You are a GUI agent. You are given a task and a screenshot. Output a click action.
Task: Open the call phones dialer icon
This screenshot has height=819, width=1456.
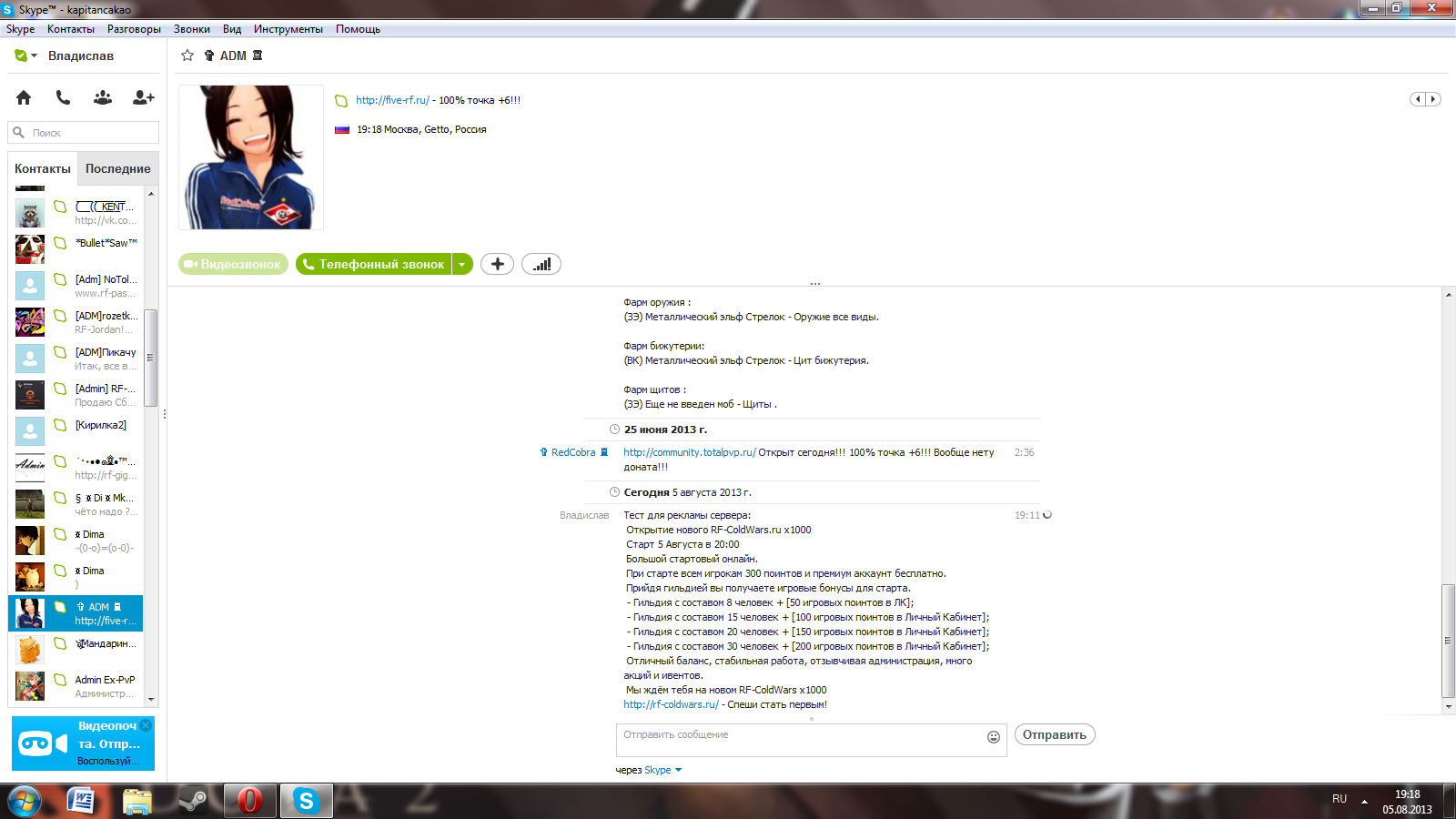tap(63, 97)
